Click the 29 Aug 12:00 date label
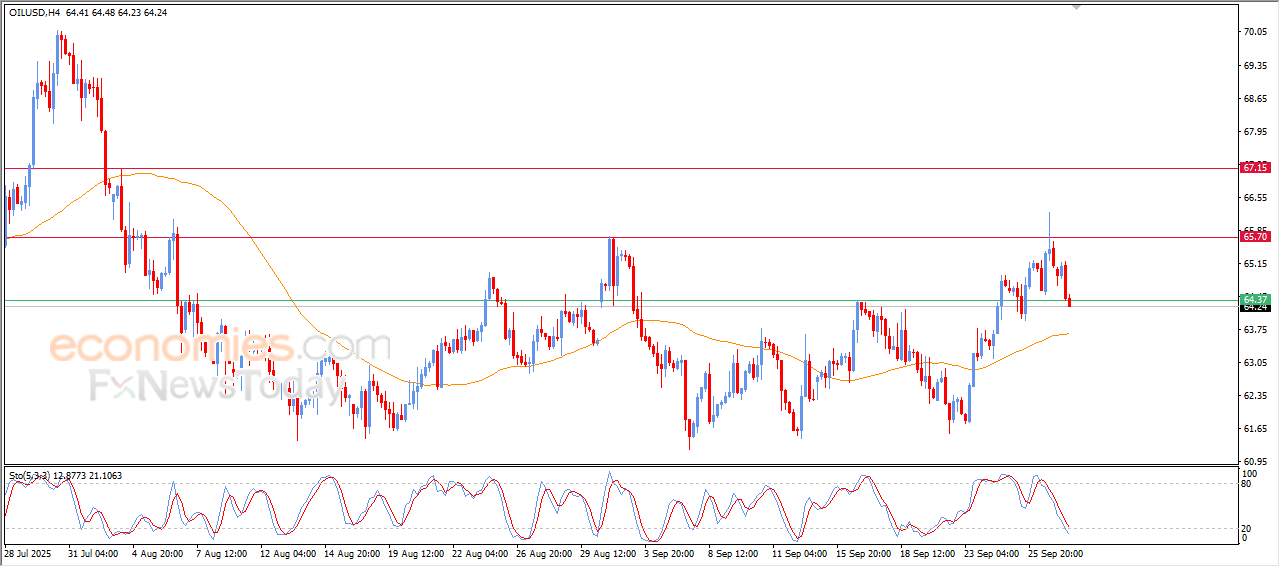Image resolution: width=1280 pixels, height=567 pixels. (607, 553)
